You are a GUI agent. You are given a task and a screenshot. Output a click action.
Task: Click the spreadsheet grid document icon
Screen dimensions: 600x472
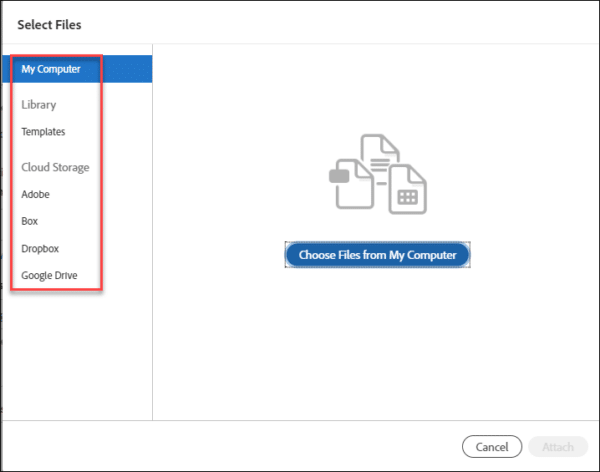pyautogui.click(x=406, y=192)
